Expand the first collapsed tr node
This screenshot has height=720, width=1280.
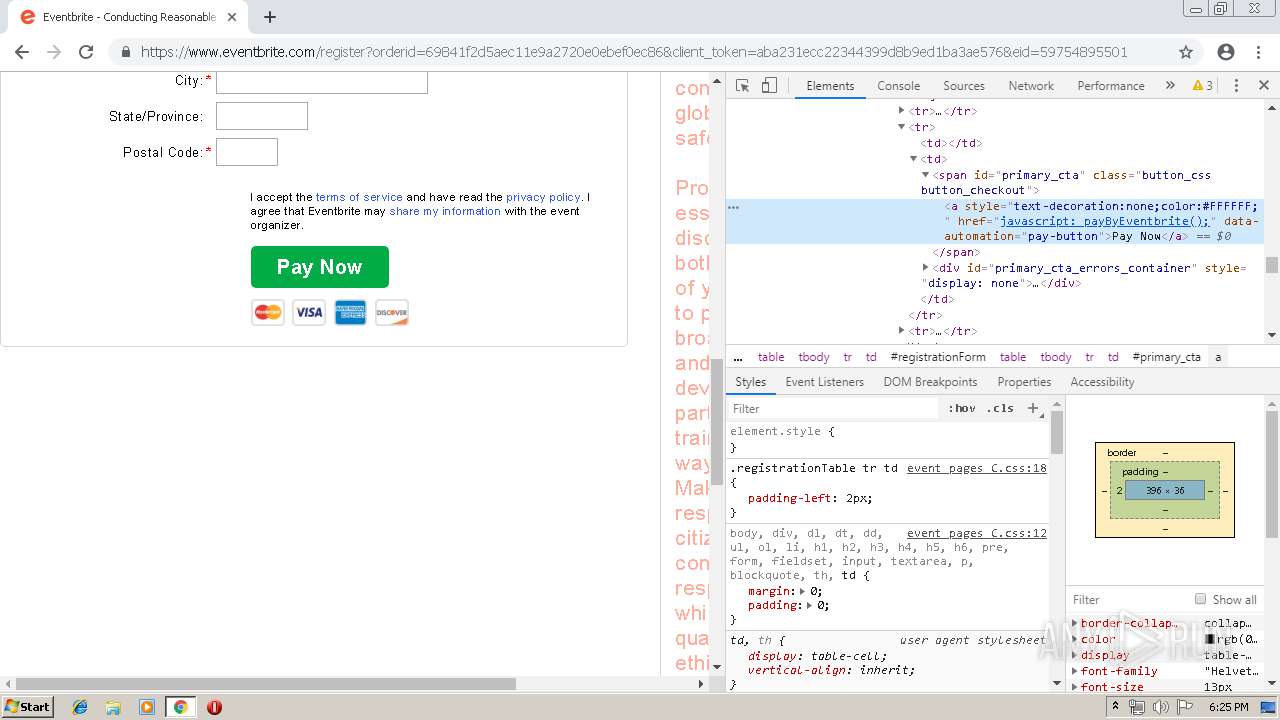(x=901, y=111)
